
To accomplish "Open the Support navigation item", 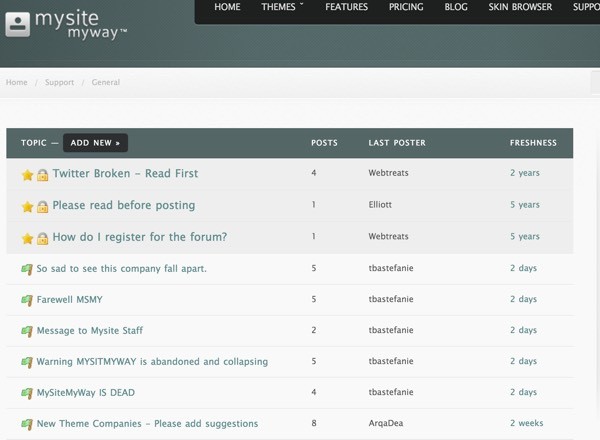I will coord(586,7).
